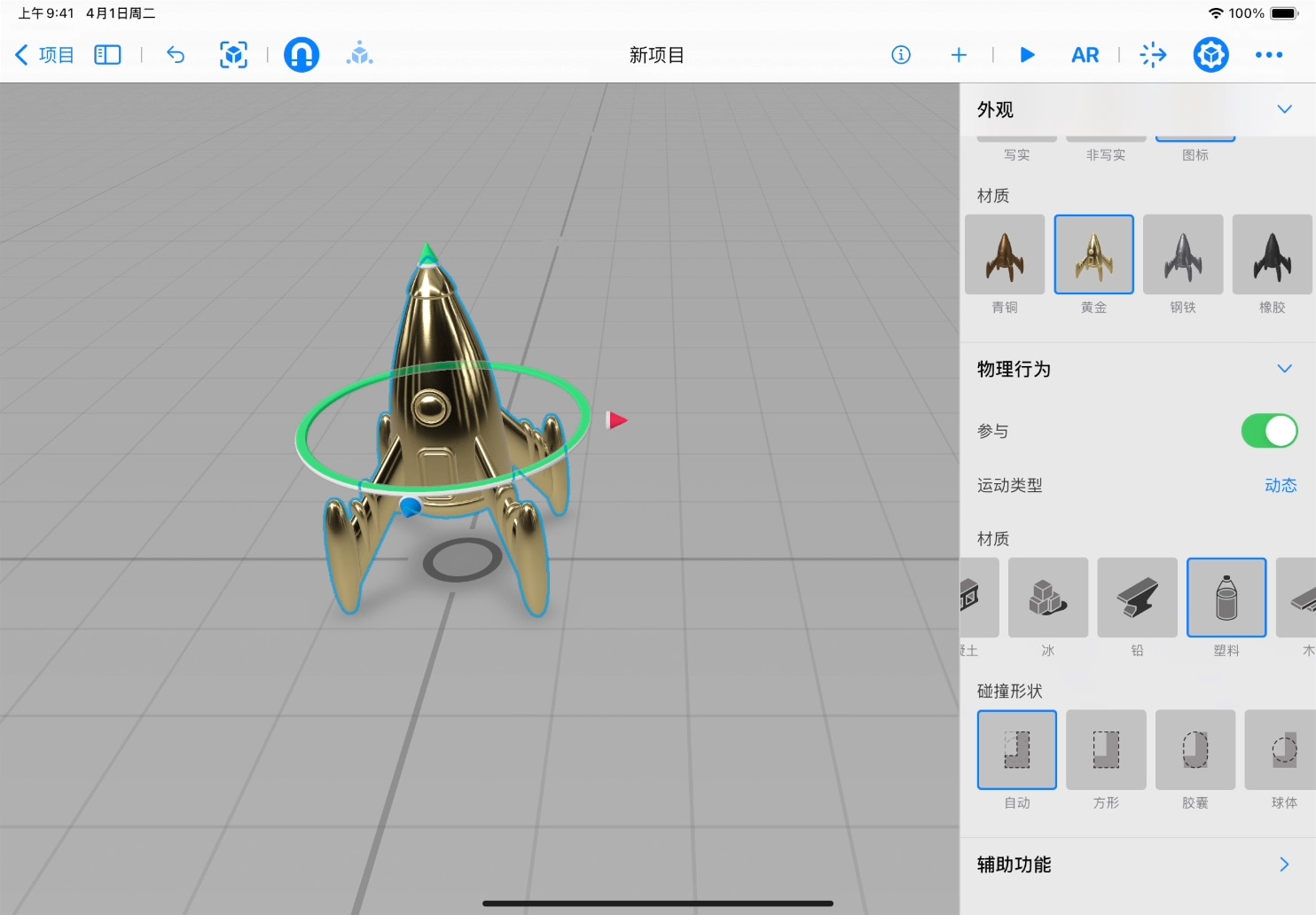Click the frame object cube icon
Image resolution: width=1316 pixels, height=915 pixels.
(x=233, y=55)
